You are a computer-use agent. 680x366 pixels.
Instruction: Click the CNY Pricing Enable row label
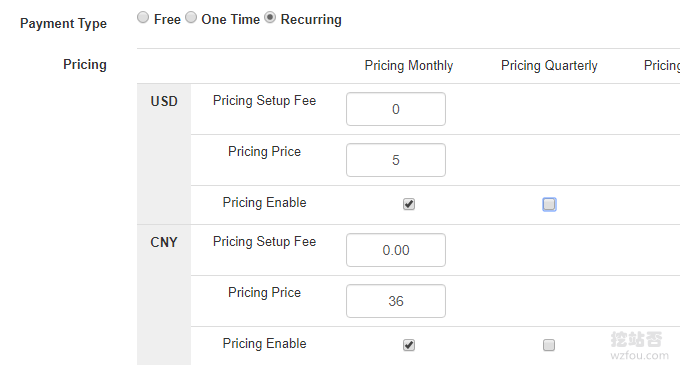coord(265,343)
